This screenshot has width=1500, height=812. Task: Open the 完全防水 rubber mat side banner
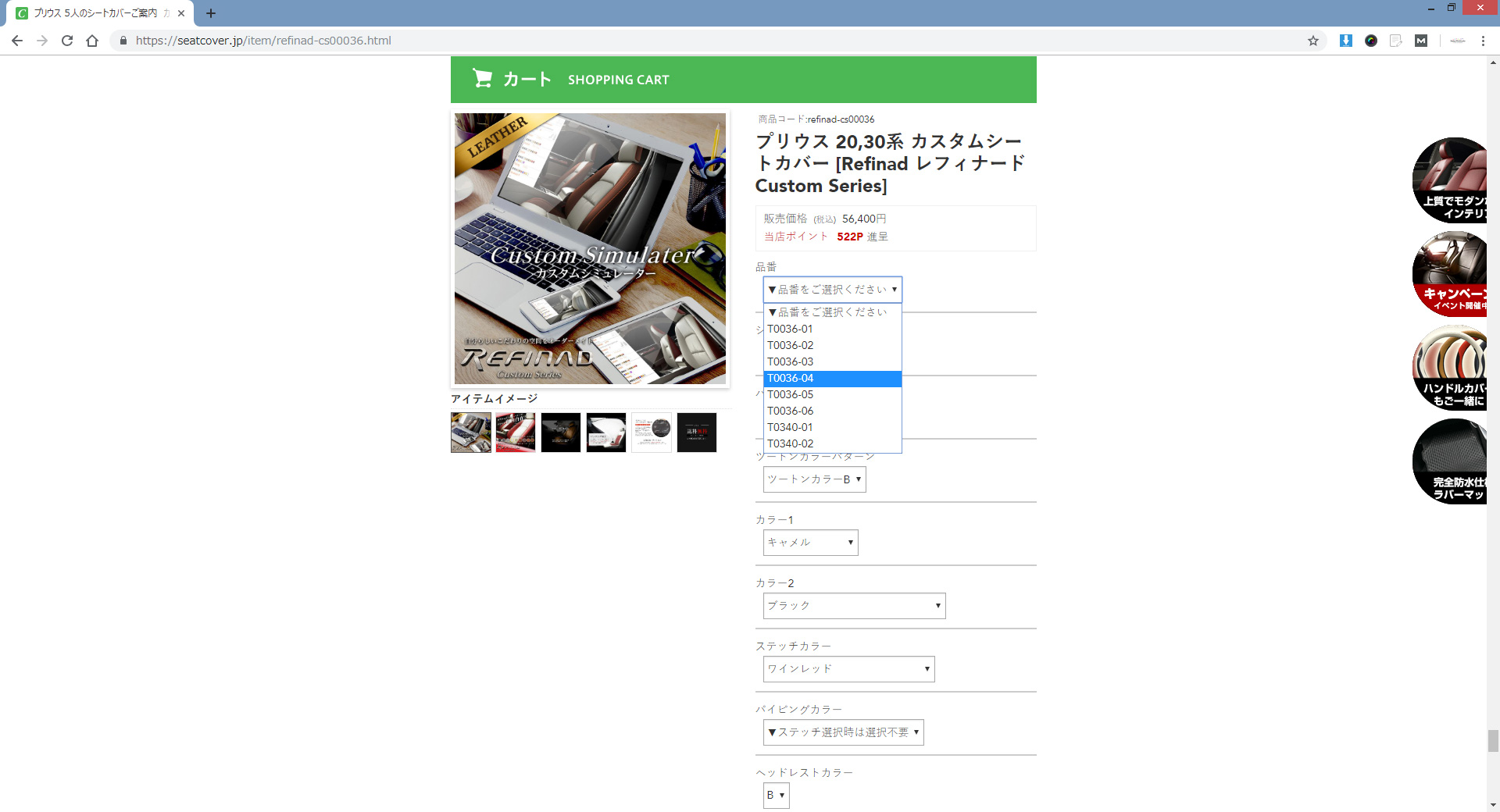click(x=1451, y=461)
